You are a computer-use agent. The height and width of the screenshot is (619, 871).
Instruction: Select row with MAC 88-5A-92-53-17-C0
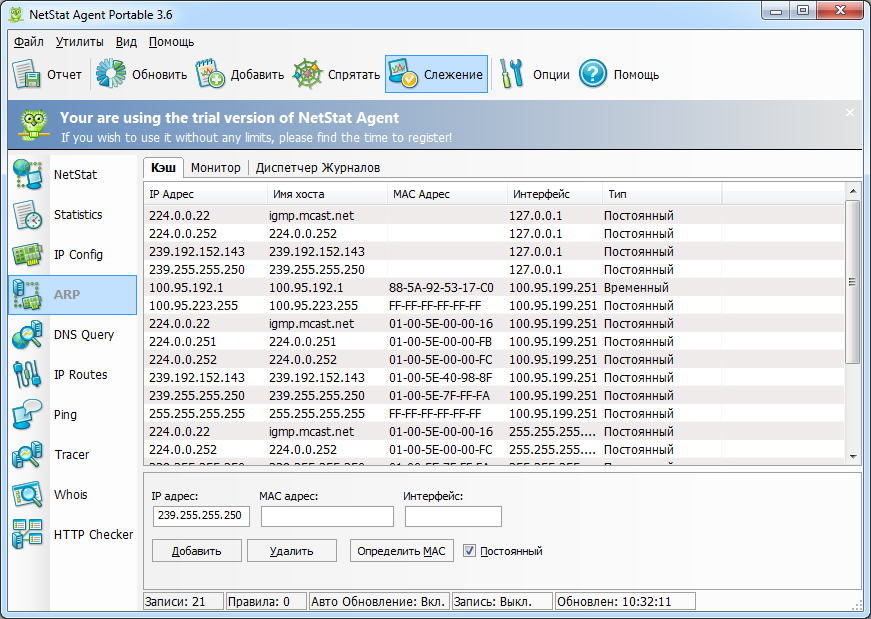click(494, 287)
